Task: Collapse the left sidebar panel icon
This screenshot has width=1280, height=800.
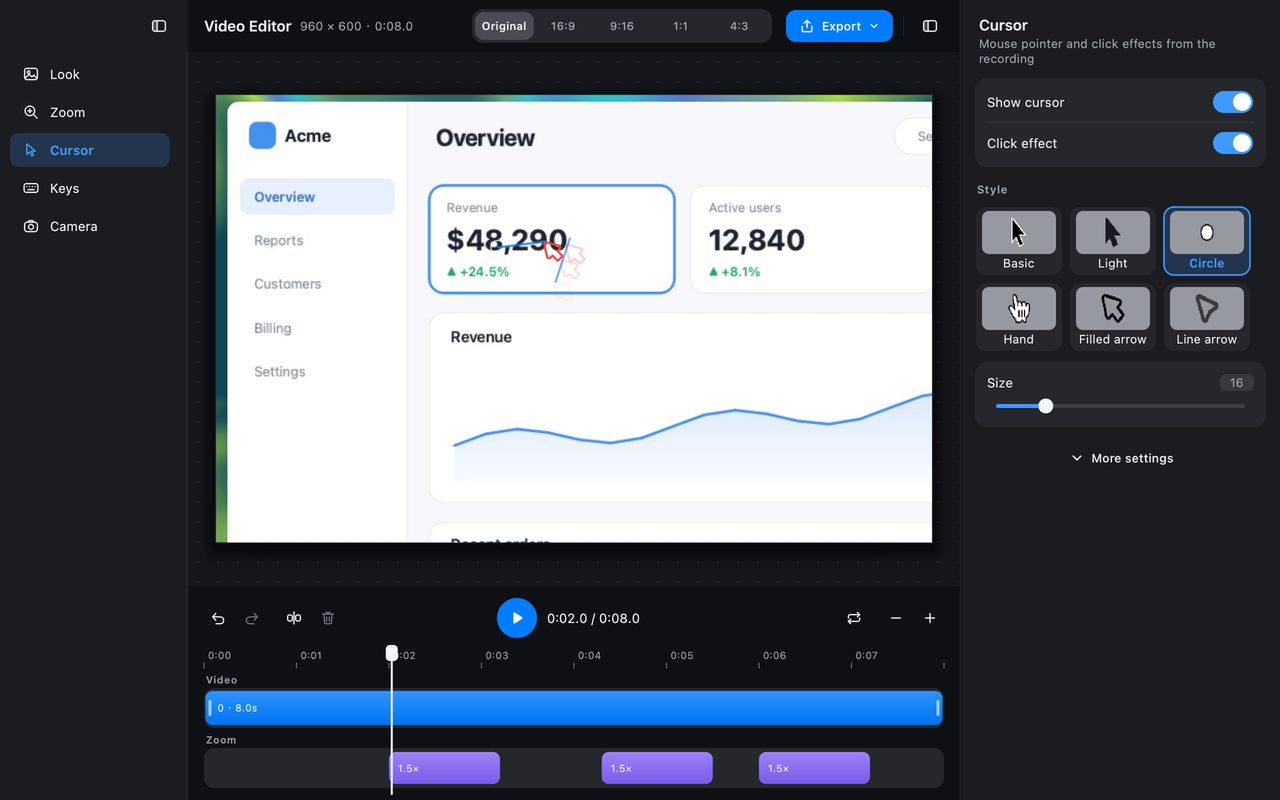Action: click(159, 26)
